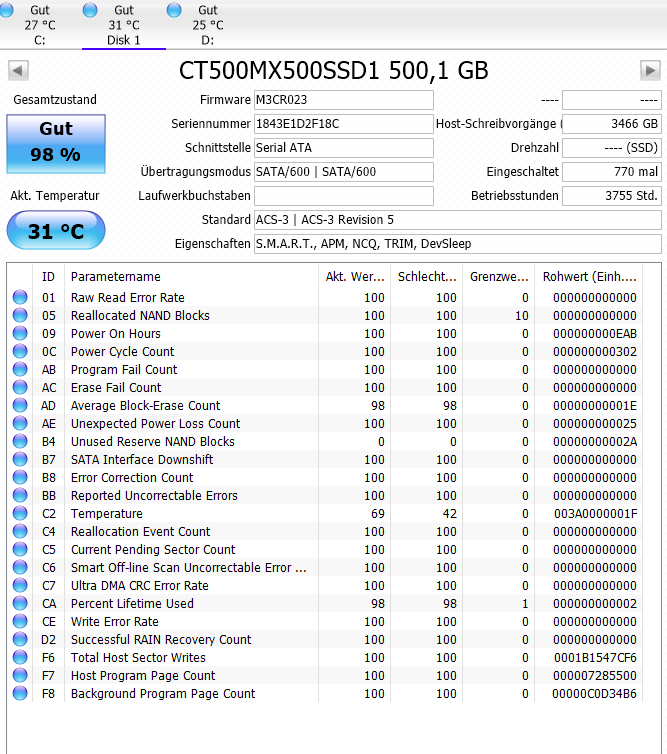The height and width of the screenshot is (754, 667).
Task: Click raw value 000000000EAB
Action: pos(595,334)
